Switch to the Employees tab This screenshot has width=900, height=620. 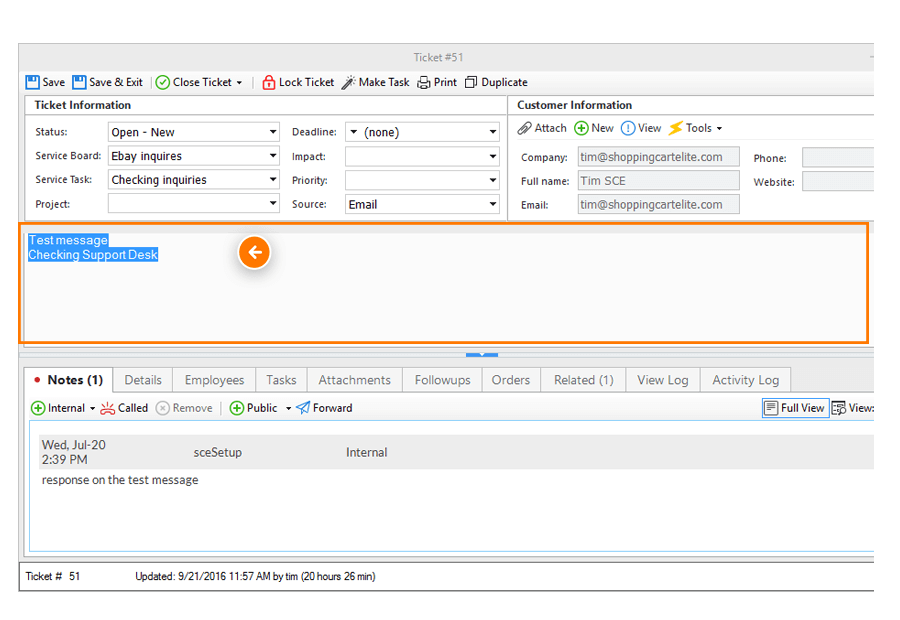tap(214, 380)
